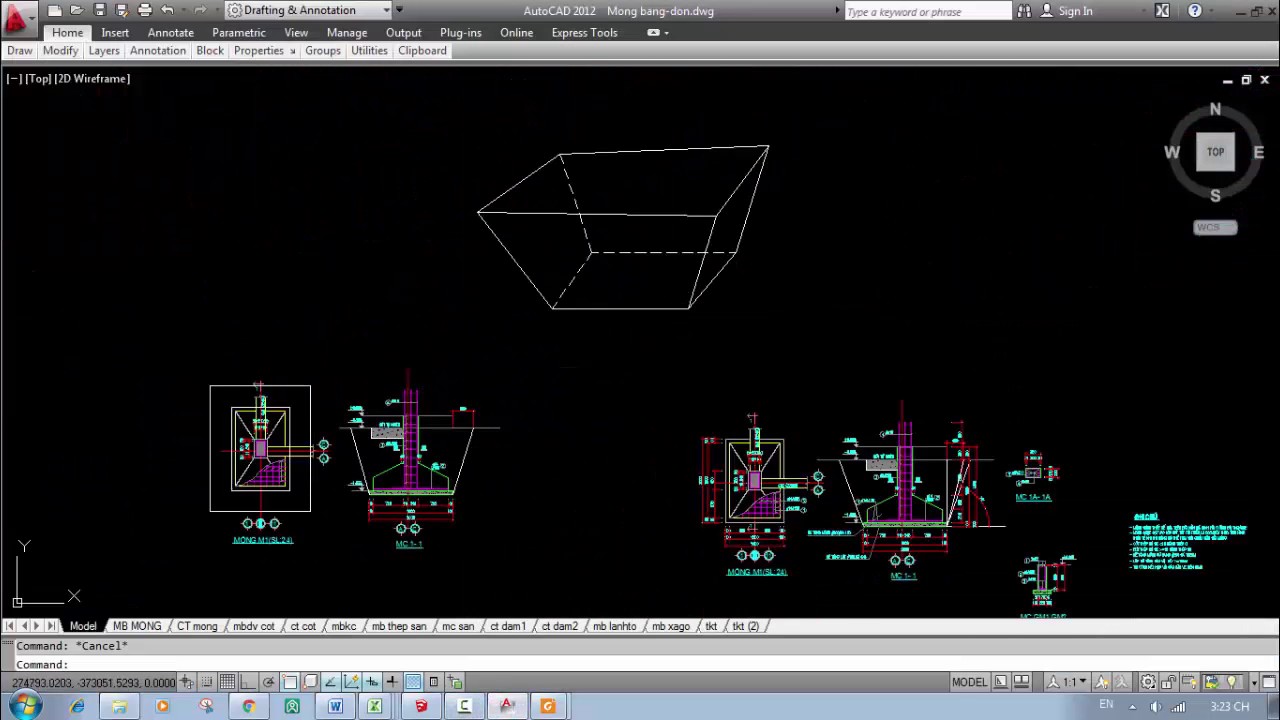Click the toolbar/window lock icon

pos(1168,682)
